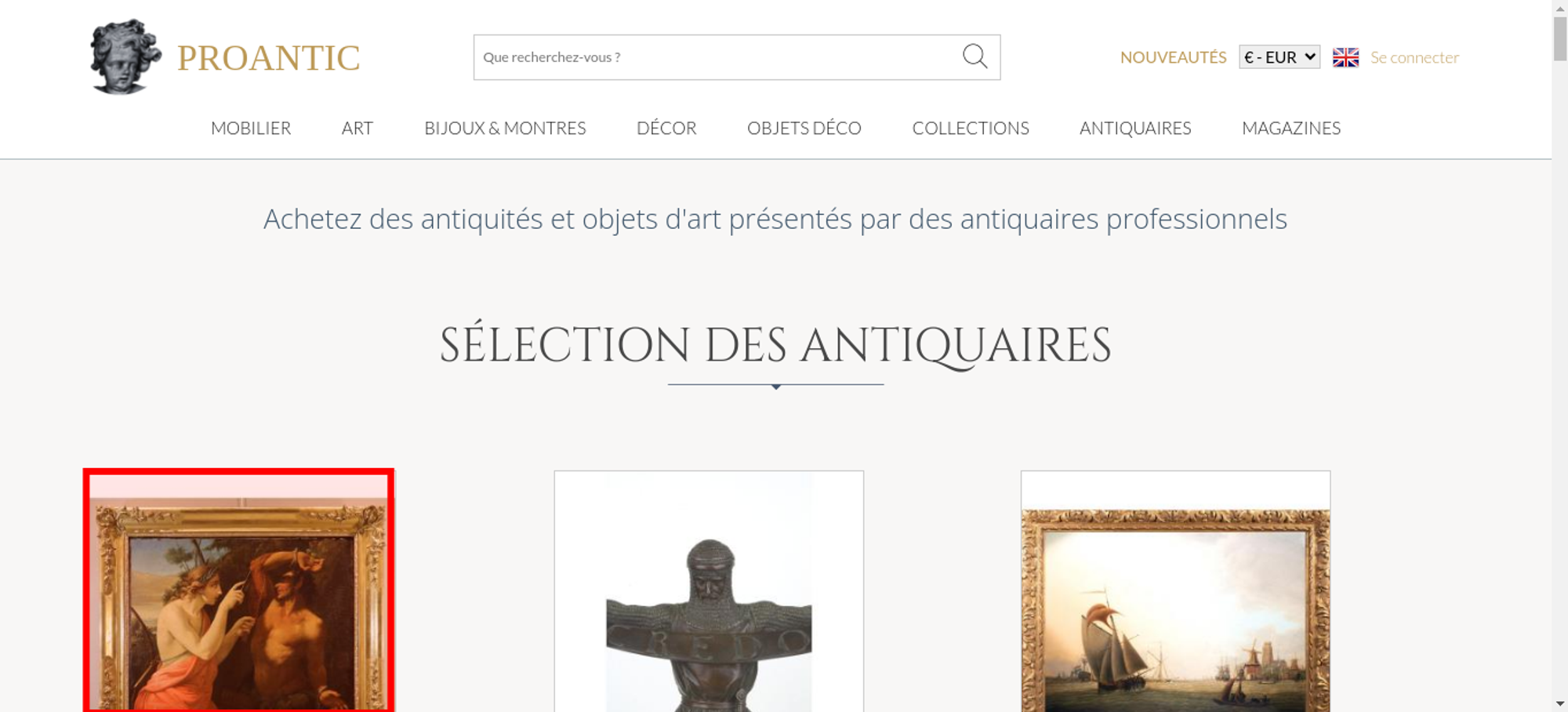Open the COLLECTIONS menu
The image size is (1568, 712).
971,128
